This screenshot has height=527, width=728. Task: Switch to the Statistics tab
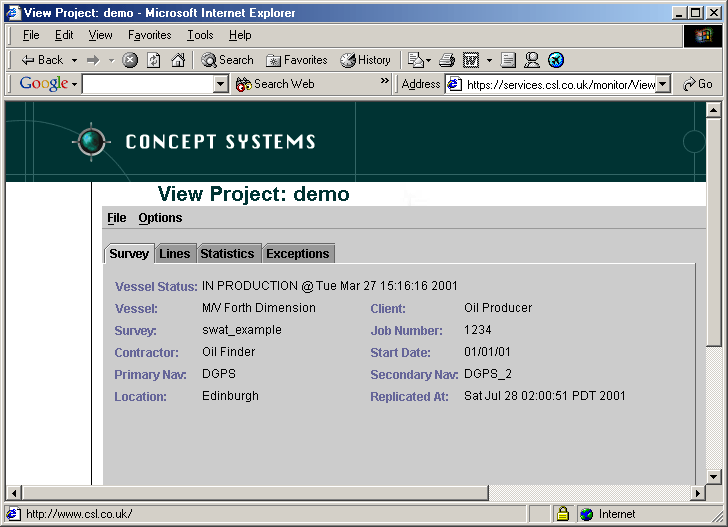[227, 254]
